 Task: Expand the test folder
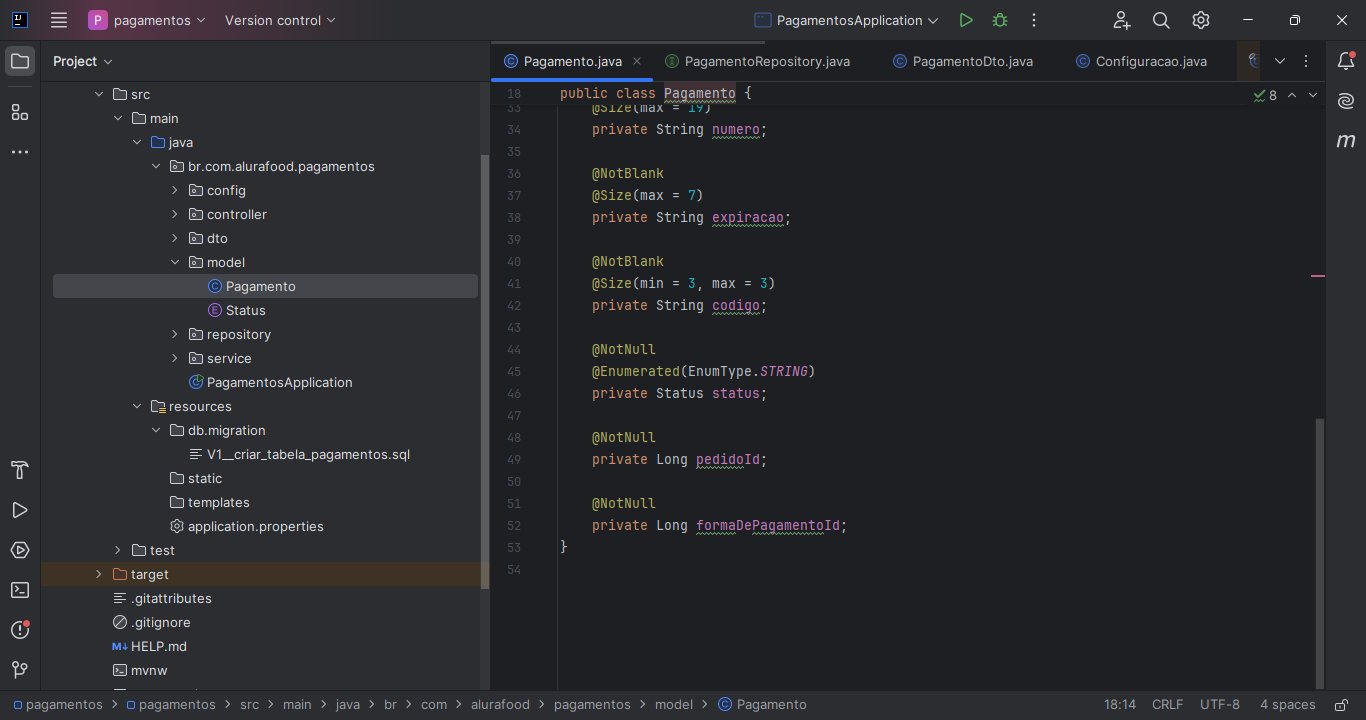point(117,550)
